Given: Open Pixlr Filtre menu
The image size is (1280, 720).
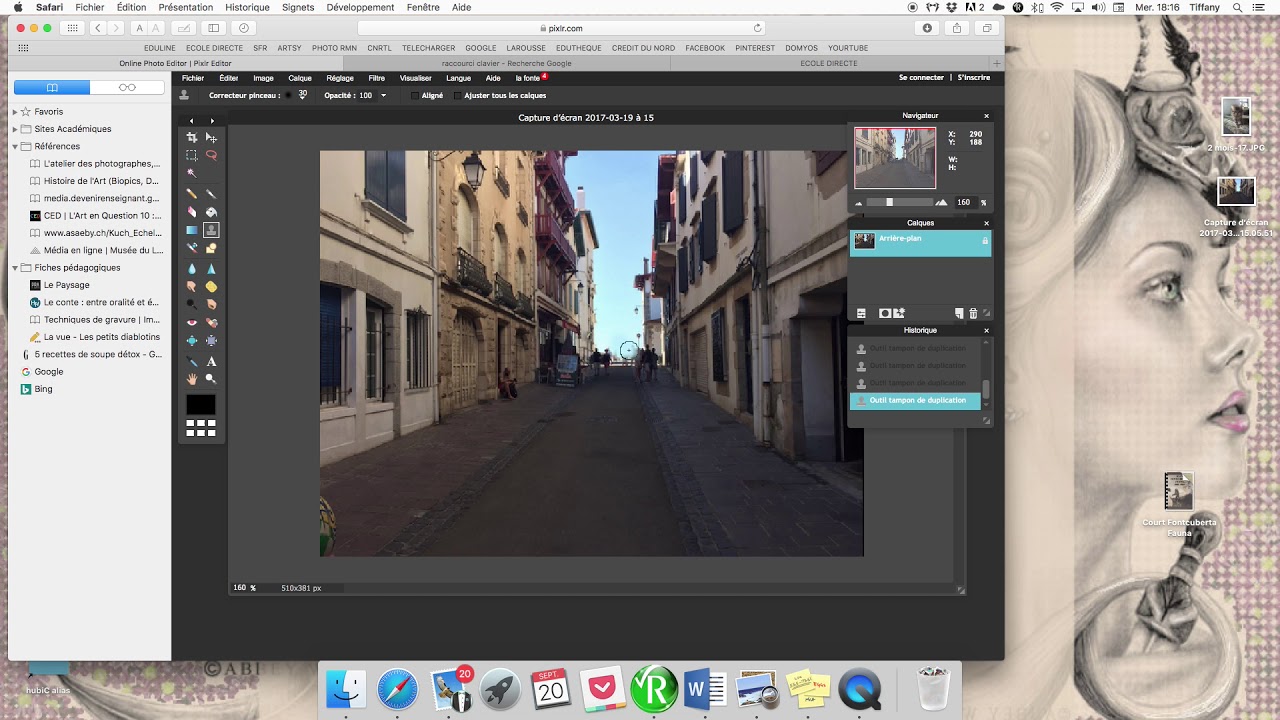Looking at the screenshot, I should pyautogui.click(x=377, y=78).
